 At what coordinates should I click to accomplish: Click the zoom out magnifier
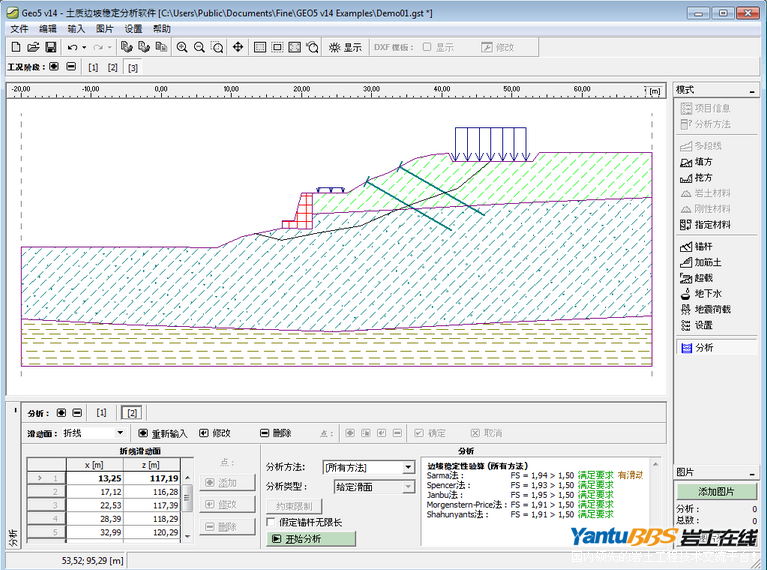pos(199,47)
